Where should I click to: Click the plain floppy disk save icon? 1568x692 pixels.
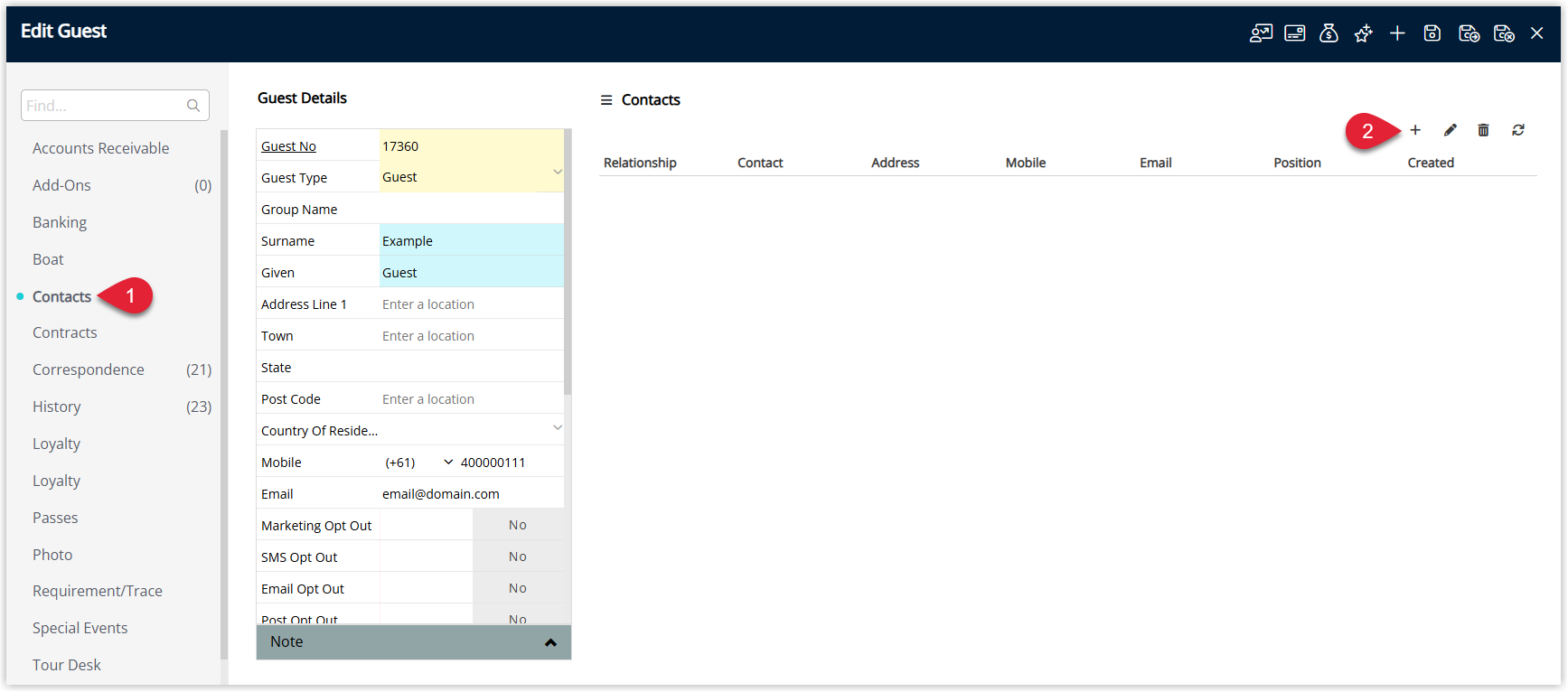tap(1432, 33)
